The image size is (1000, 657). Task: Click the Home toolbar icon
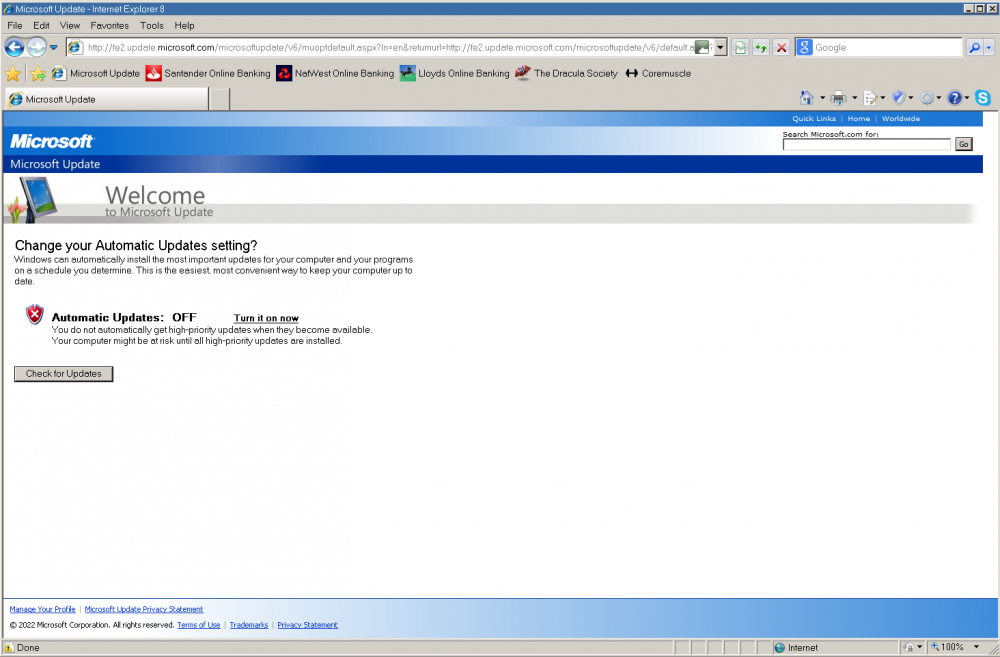click(807, 98)
